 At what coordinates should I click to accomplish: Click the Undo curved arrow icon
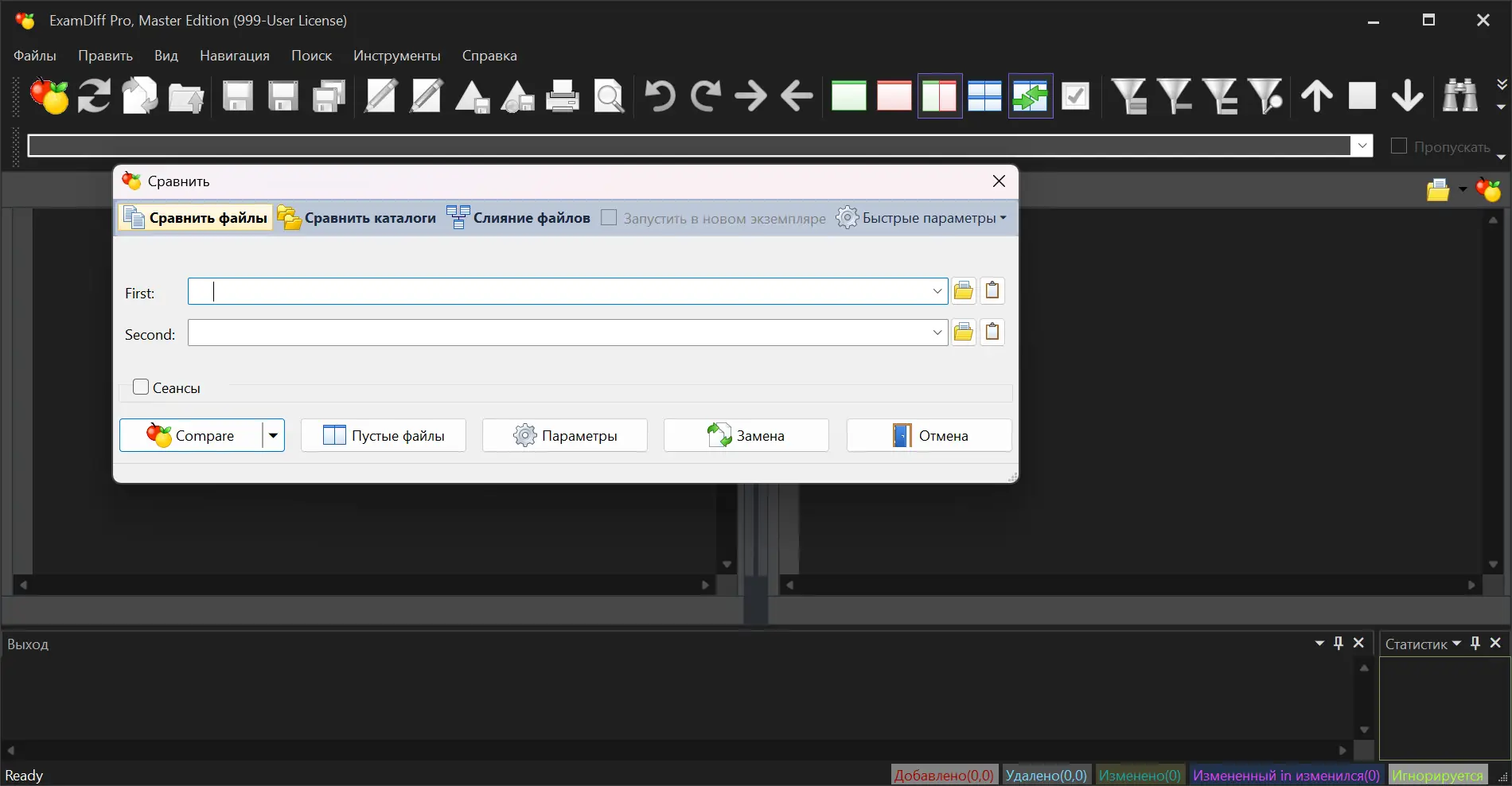point(660,96)
